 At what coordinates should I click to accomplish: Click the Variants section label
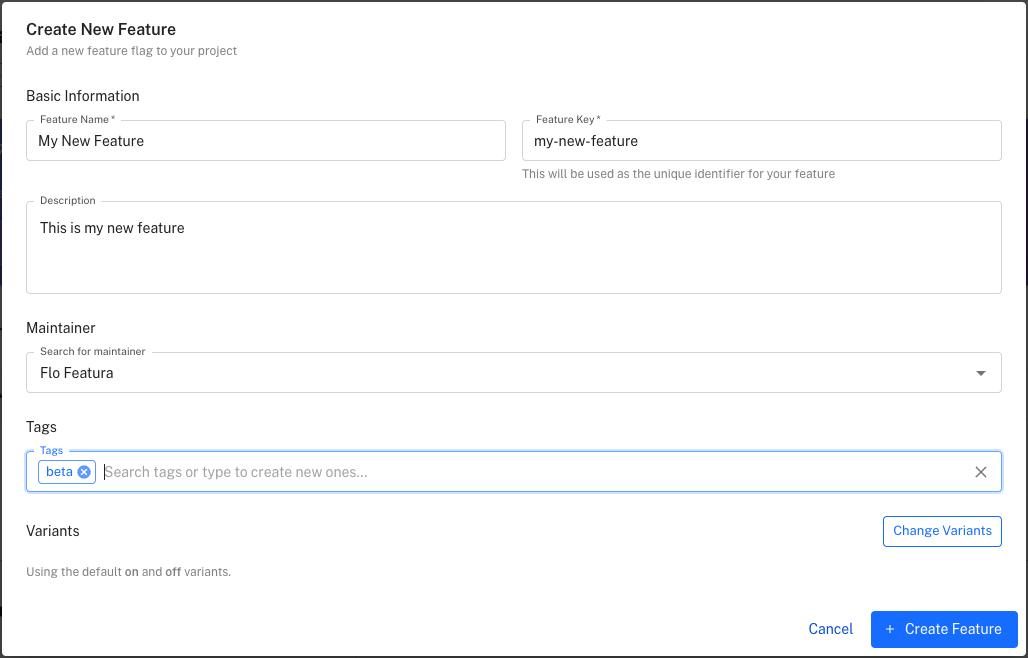[52, 531]
